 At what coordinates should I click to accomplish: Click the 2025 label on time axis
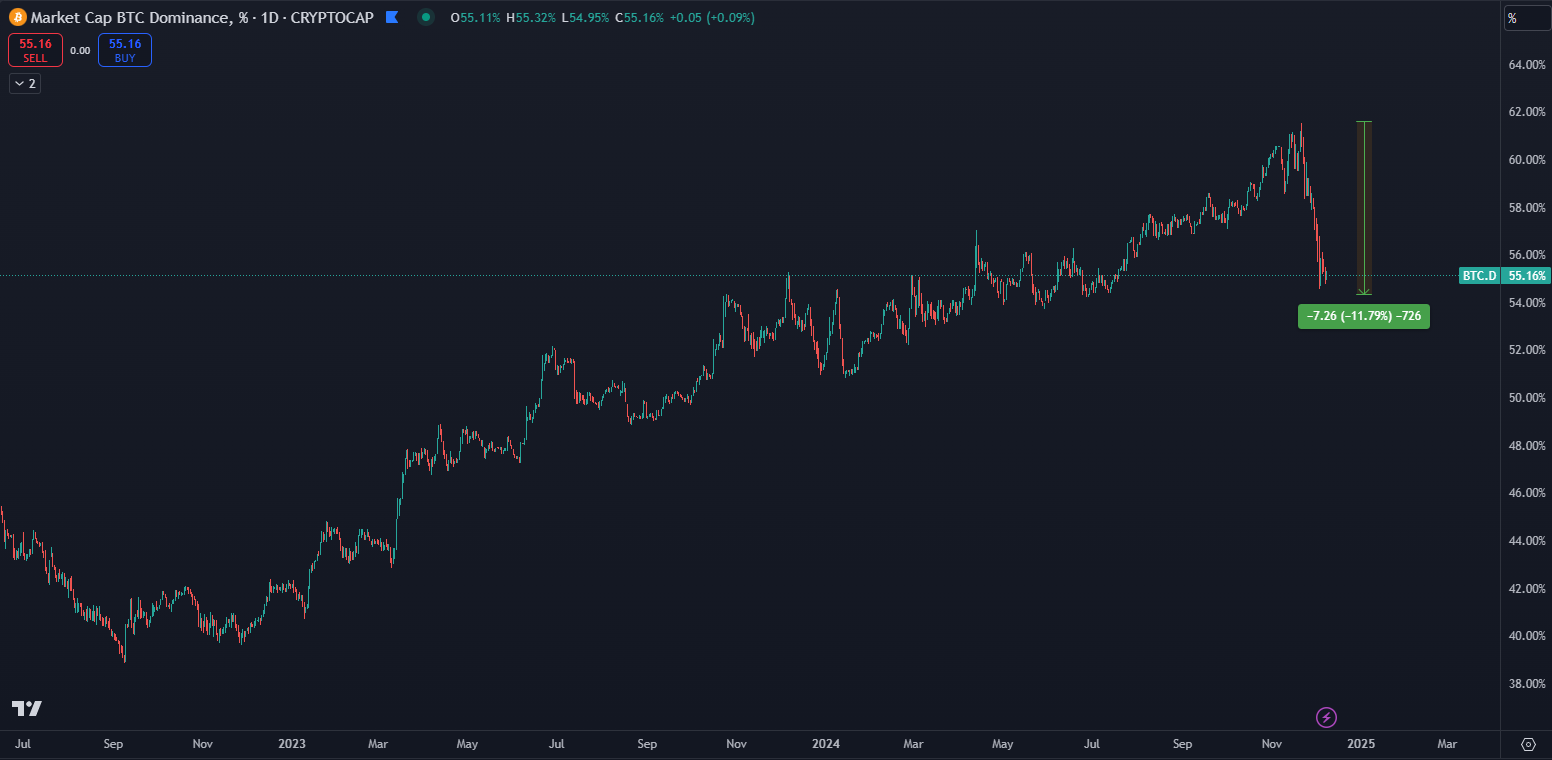pos(1360,744)
